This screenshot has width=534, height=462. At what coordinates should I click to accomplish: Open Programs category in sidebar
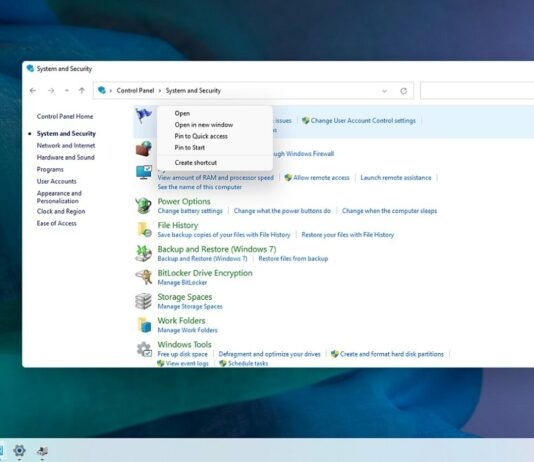click(x=50, y=169)
